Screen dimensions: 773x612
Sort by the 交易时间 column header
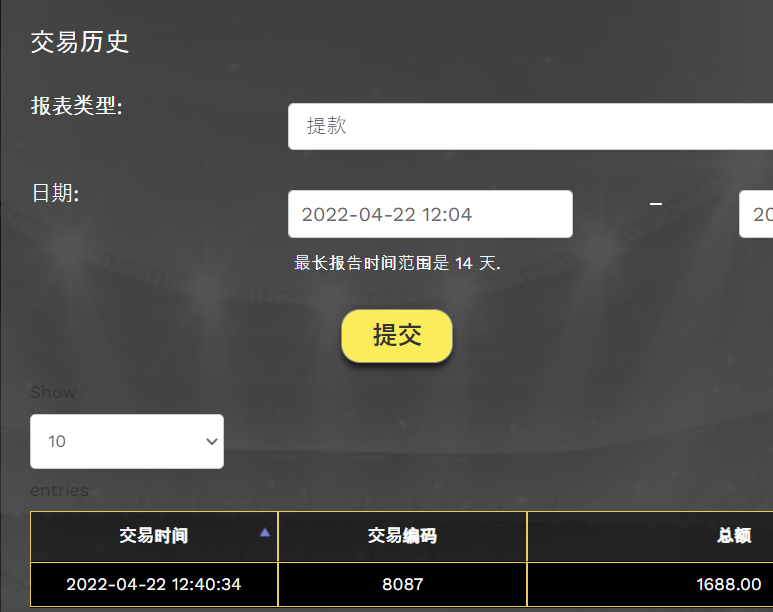coord(153,536)
